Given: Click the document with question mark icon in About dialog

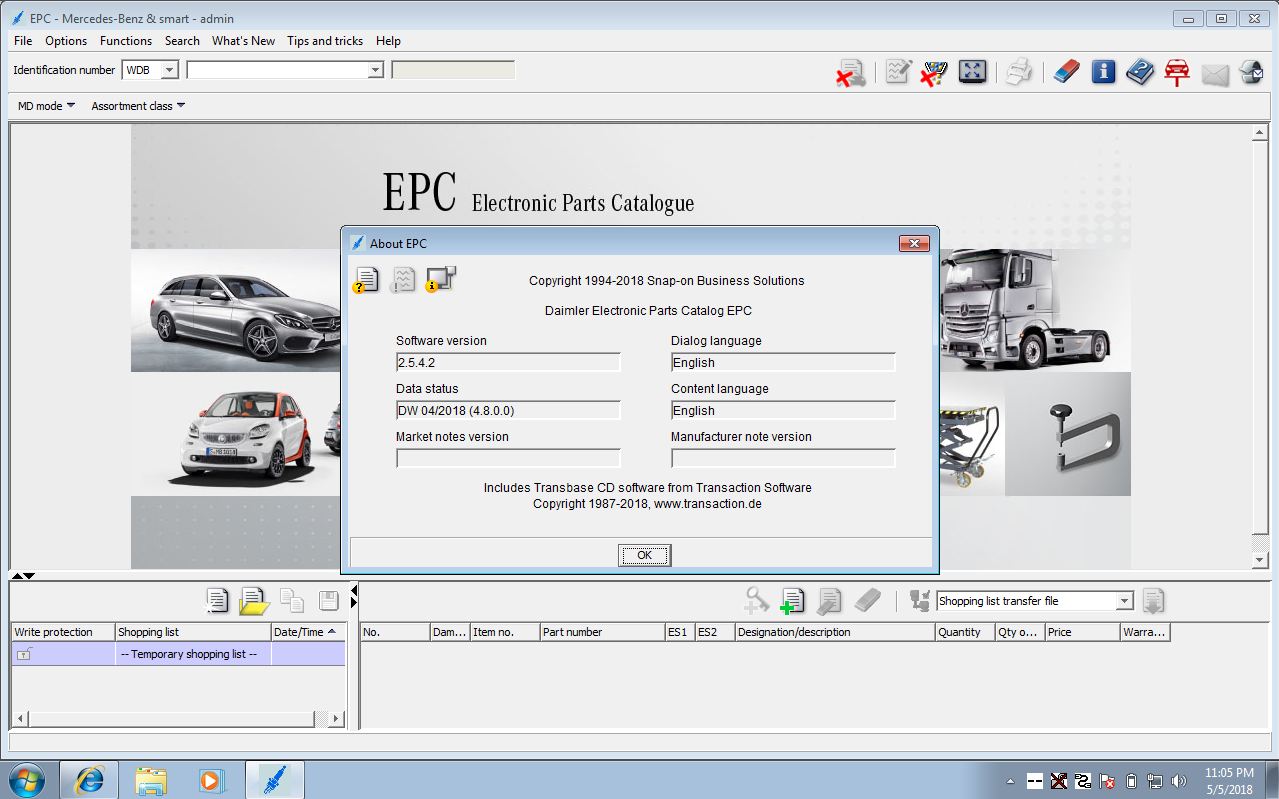Looking at the screenshot, I should tap(366, 279).
